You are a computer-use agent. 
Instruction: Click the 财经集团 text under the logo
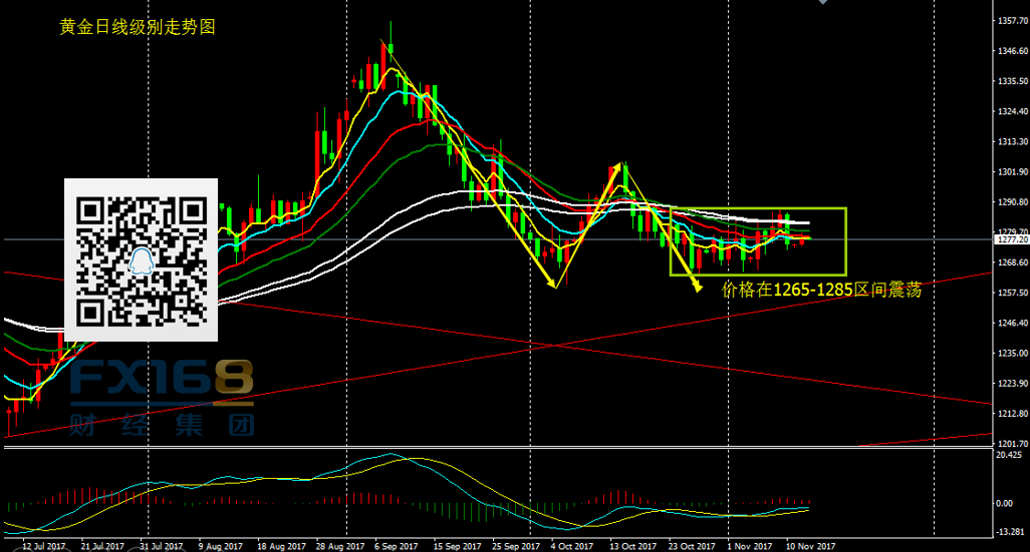(x=161, y=425)
